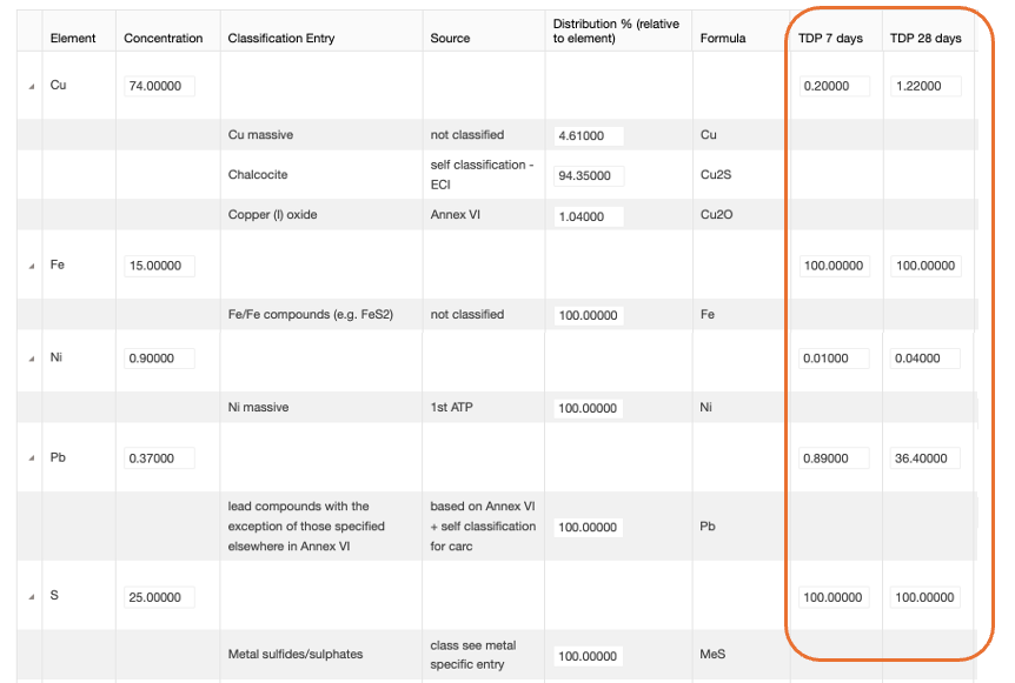This screenshot has height=683, width=1015.
Task: Select the Chalcocite classification row
Action: point(258,175)
